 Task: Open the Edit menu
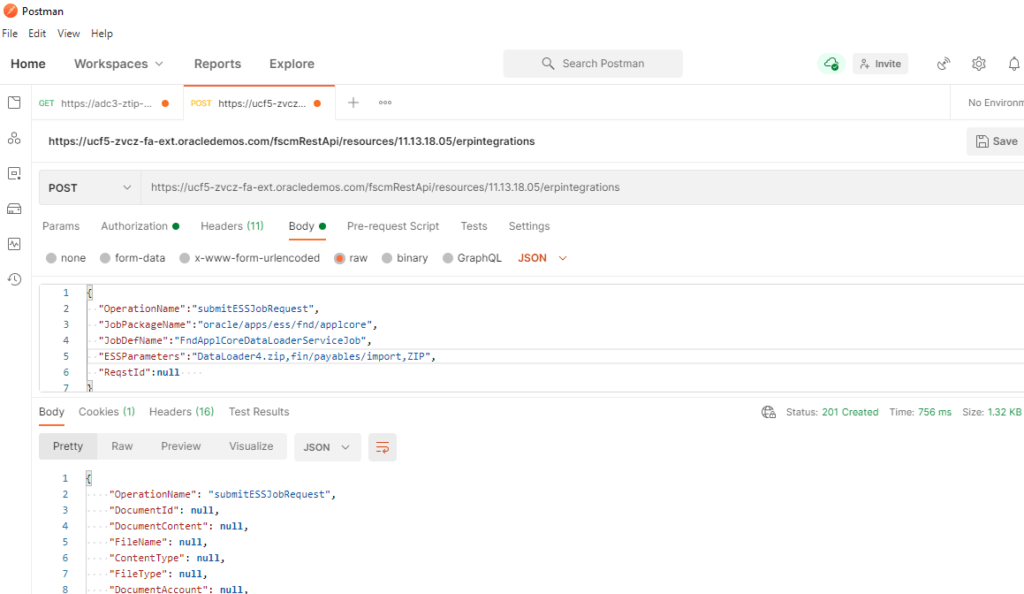coord(37,33)
